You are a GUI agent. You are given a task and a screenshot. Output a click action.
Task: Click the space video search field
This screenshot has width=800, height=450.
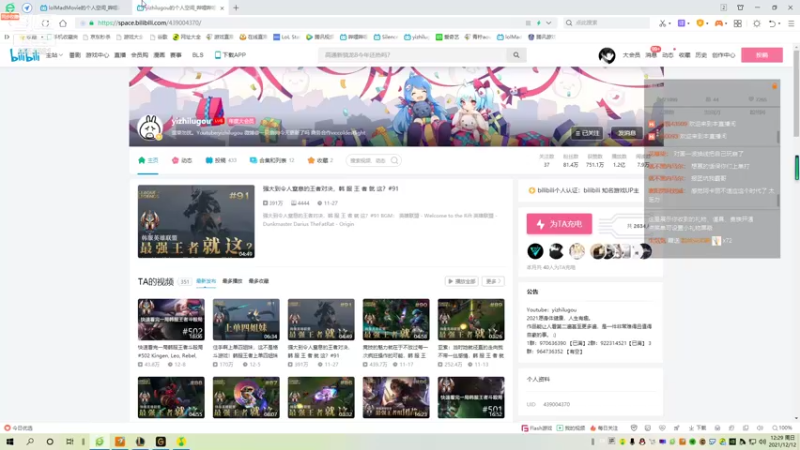[373, 160]
